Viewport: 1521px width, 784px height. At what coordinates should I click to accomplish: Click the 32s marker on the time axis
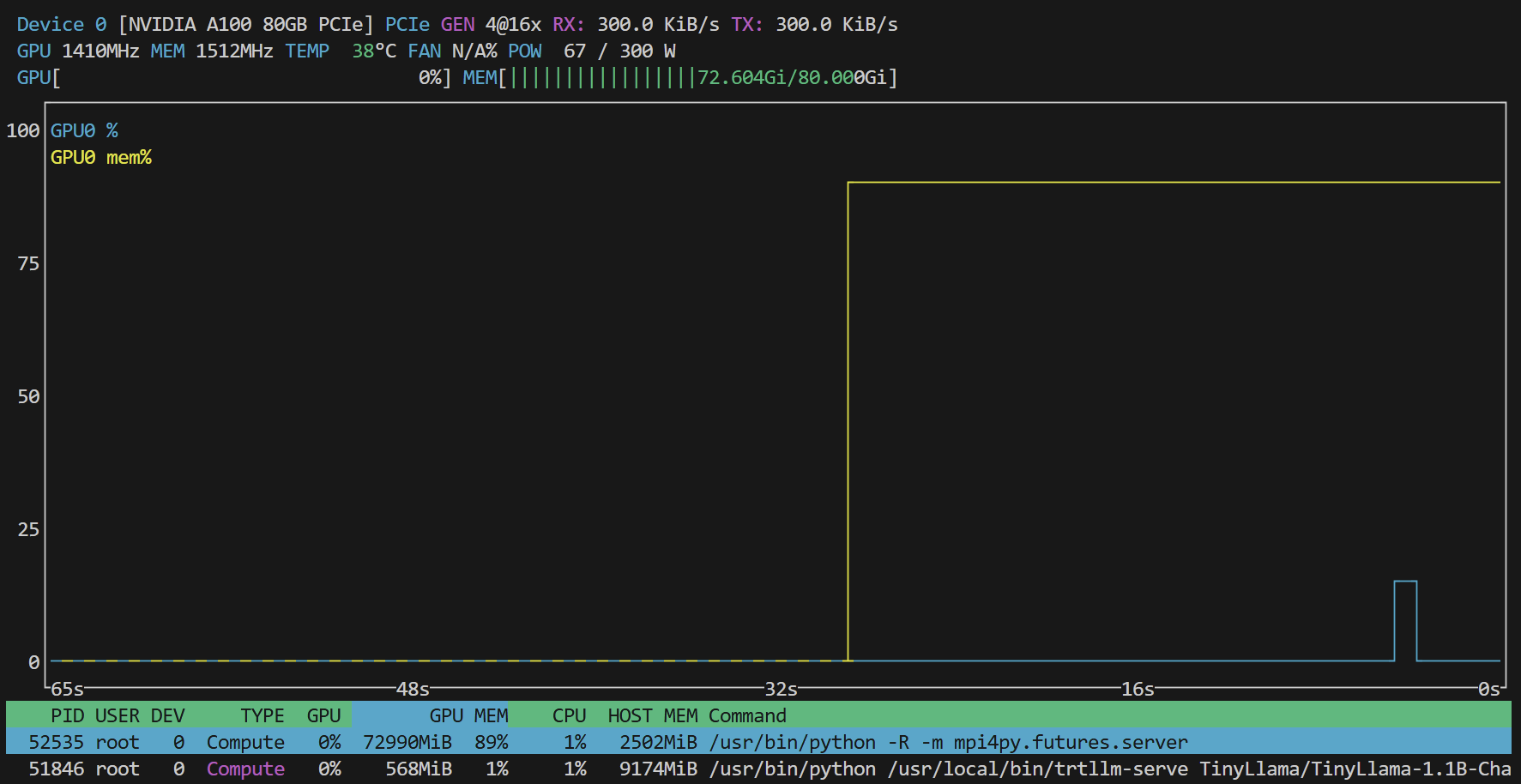pos(781,690)
